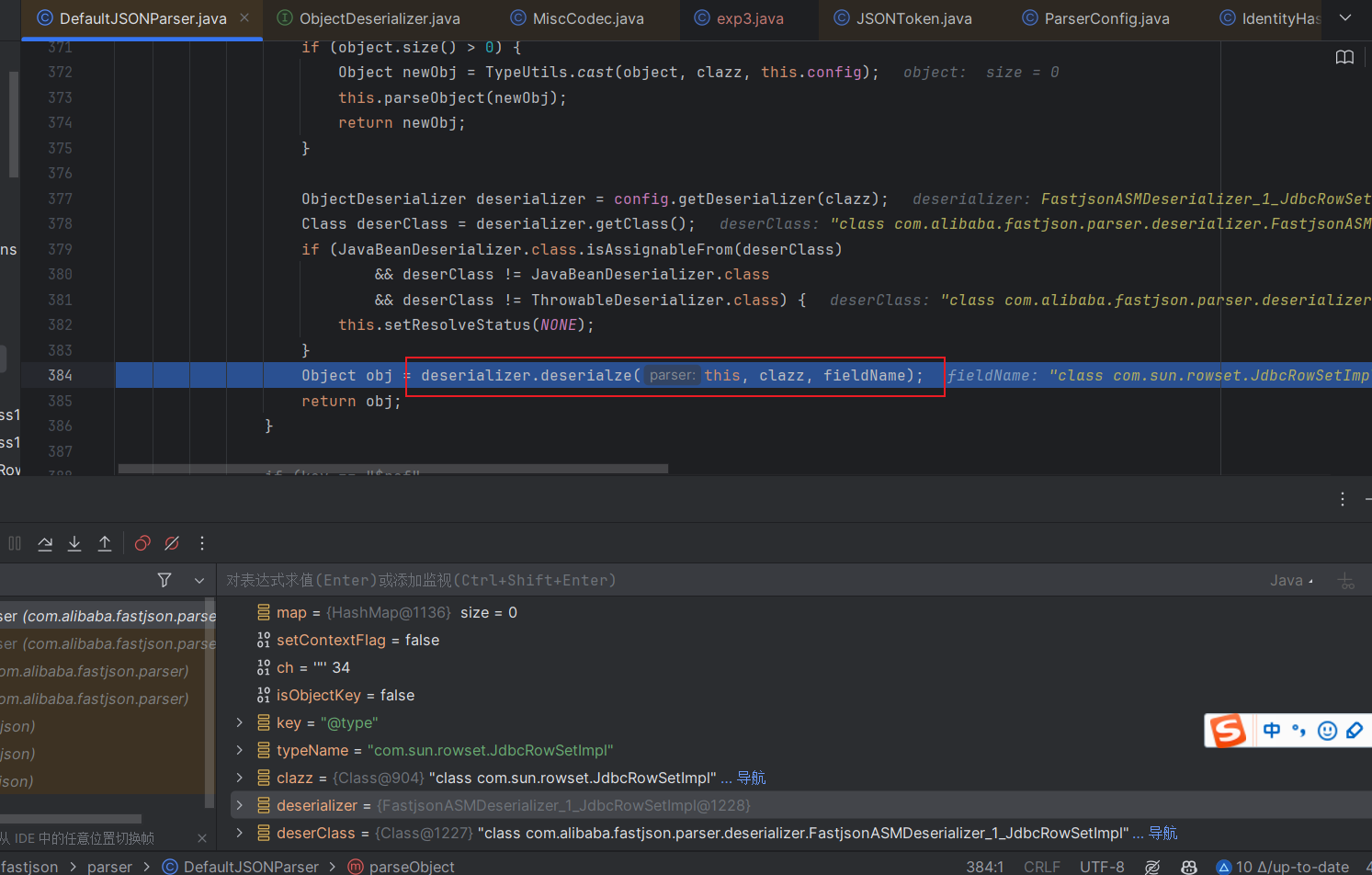Toggle punctuation mode in Sogou bar
Viewport: 1372px width, 875px height.
[1298, 731]
